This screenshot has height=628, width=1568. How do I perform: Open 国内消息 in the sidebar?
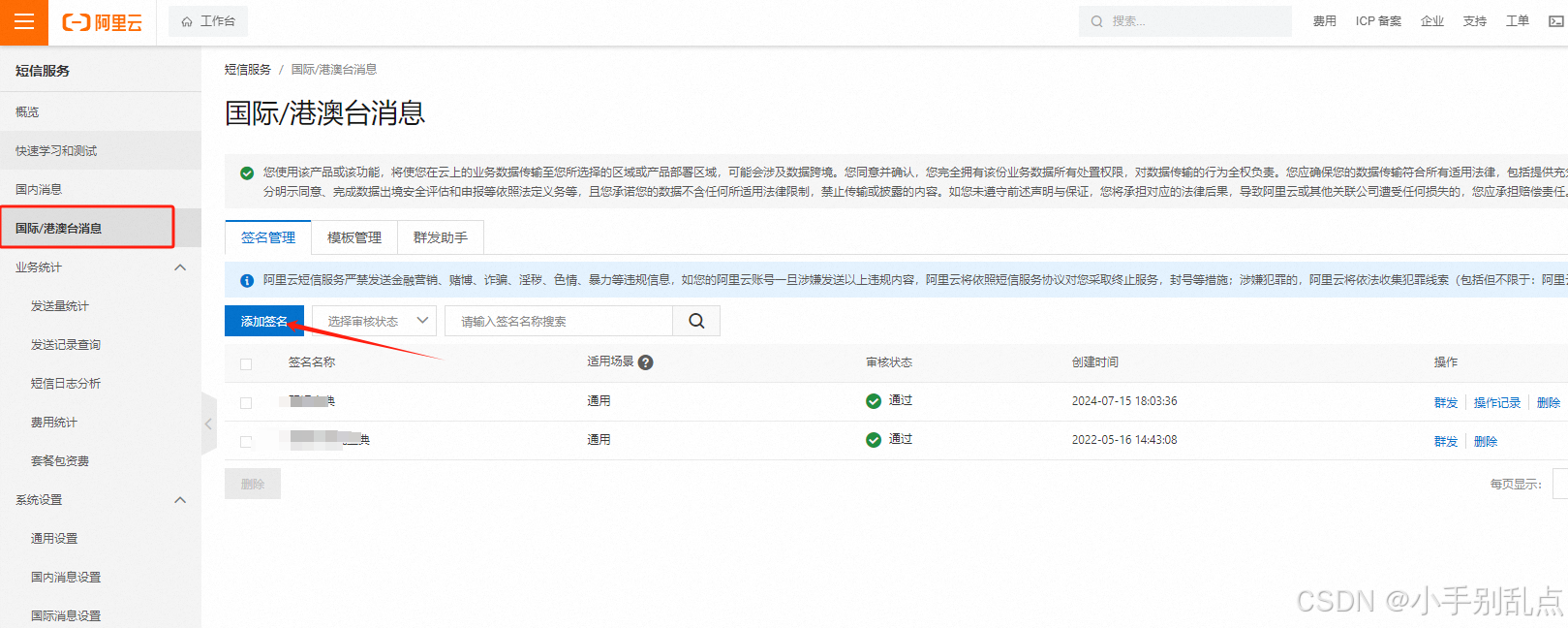[101, 190]
